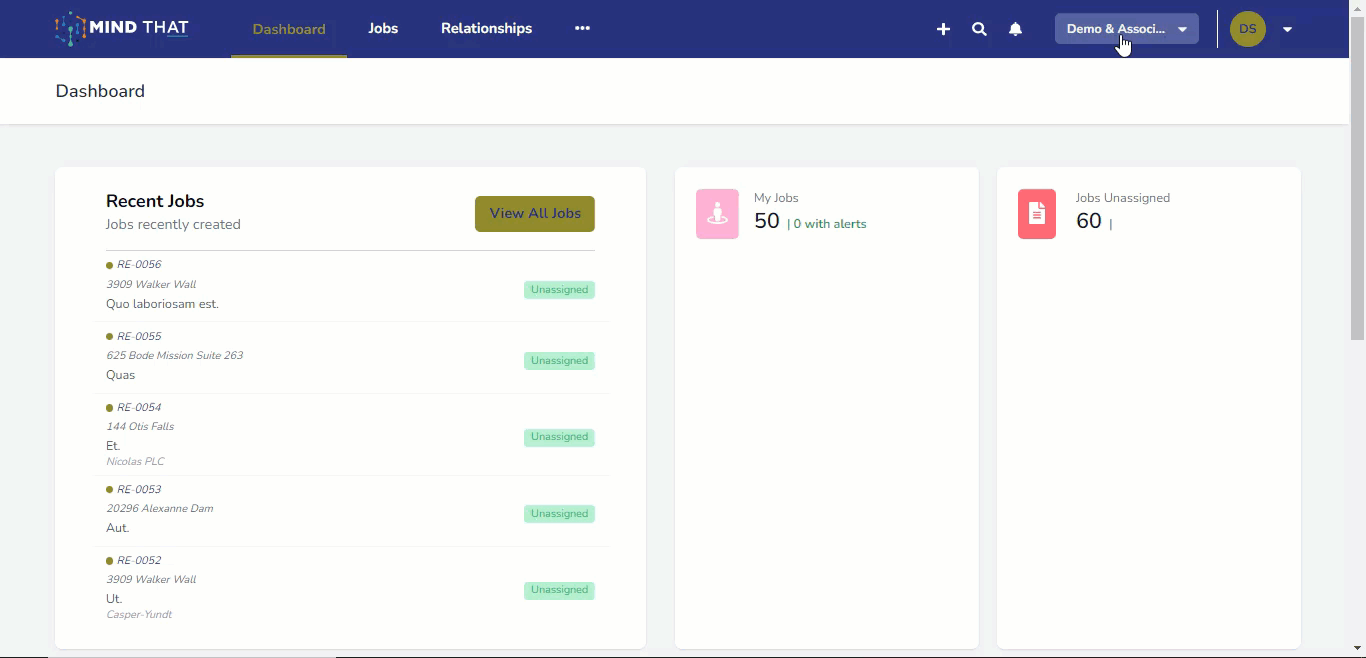Click the pink My Jobs icon
Screen dimensions: 1366x658
pos(717,214)
